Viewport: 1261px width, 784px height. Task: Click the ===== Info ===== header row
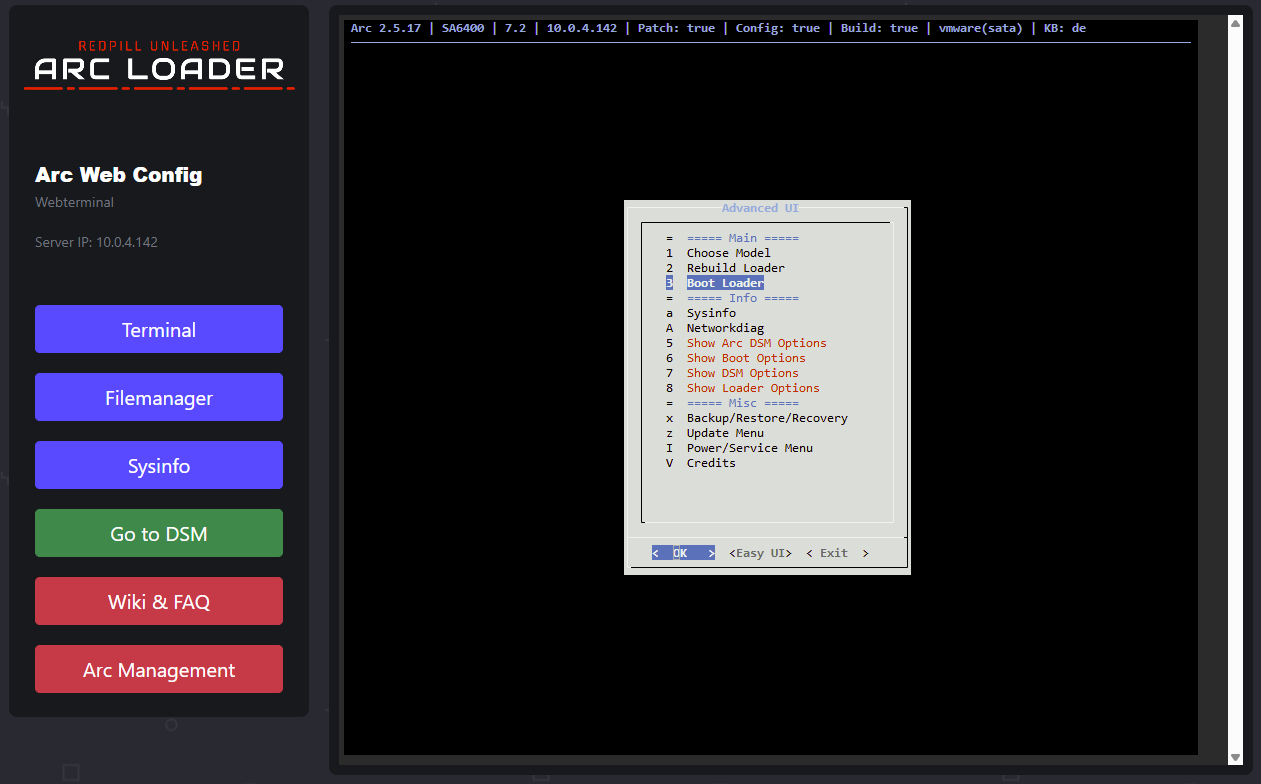742,298
